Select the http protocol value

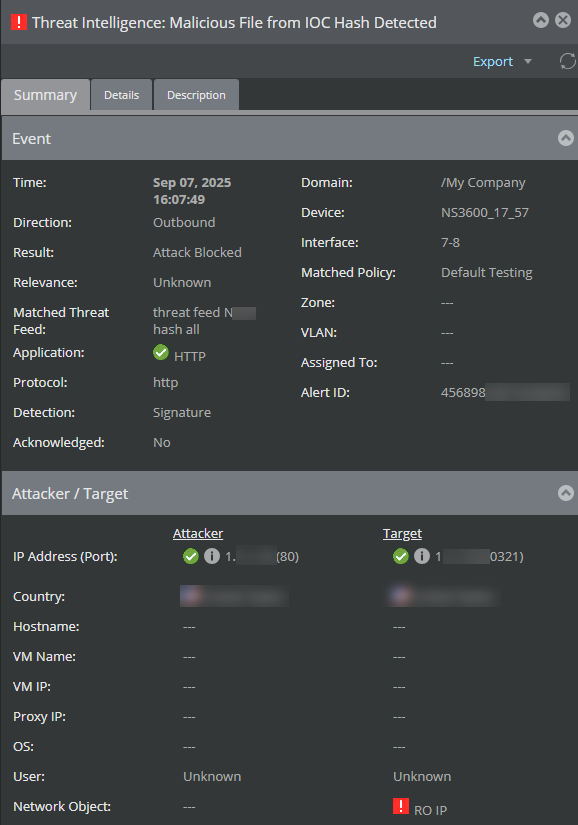[x=166, y=383]
